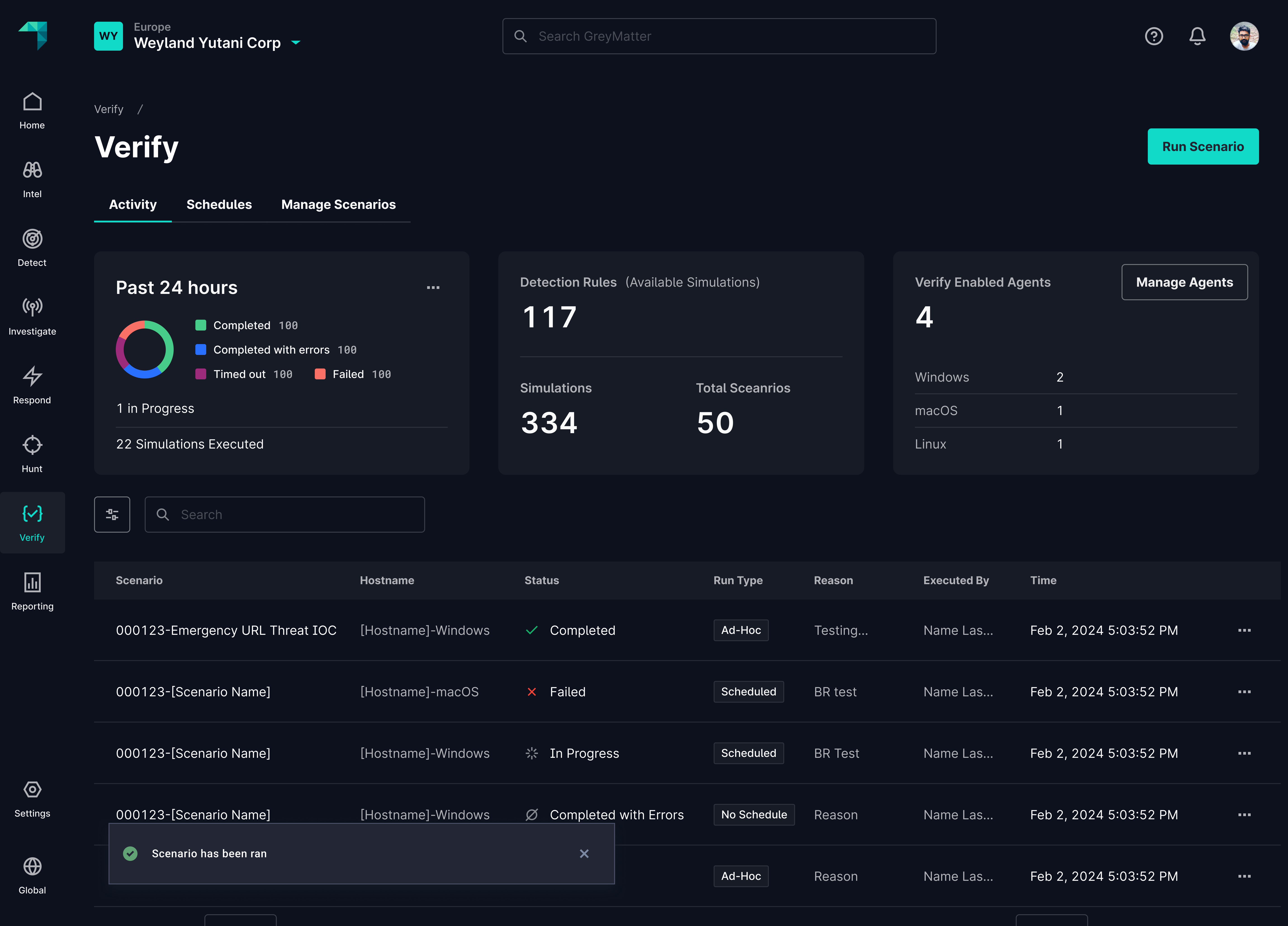
Task: Select the Respond lightning bolt icon
Action: (x=32, y=376)
